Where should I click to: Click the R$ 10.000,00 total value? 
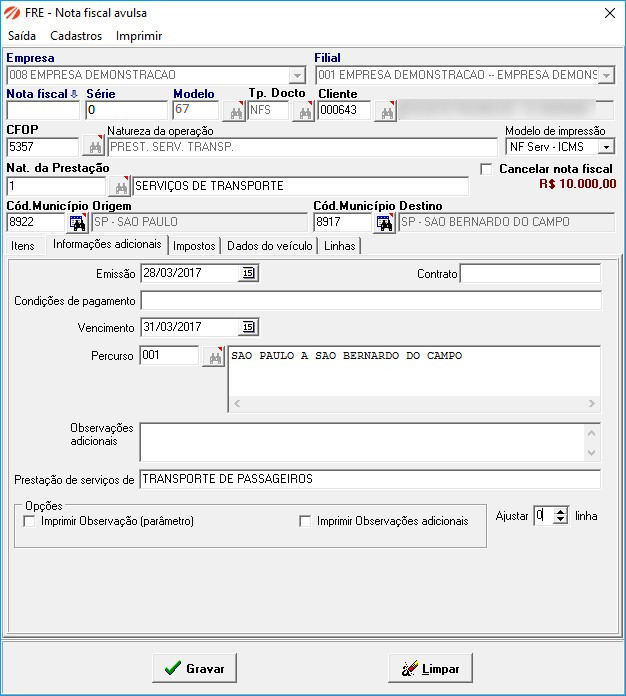[x=578, y=184]
